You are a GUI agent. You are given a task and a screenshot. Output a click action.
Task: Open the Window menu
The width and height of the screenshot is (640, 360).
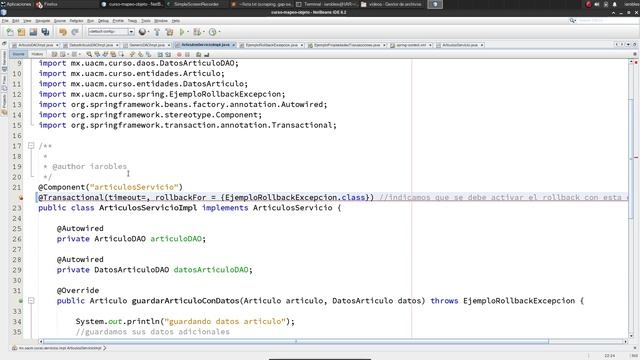click(x=161, y=20)
